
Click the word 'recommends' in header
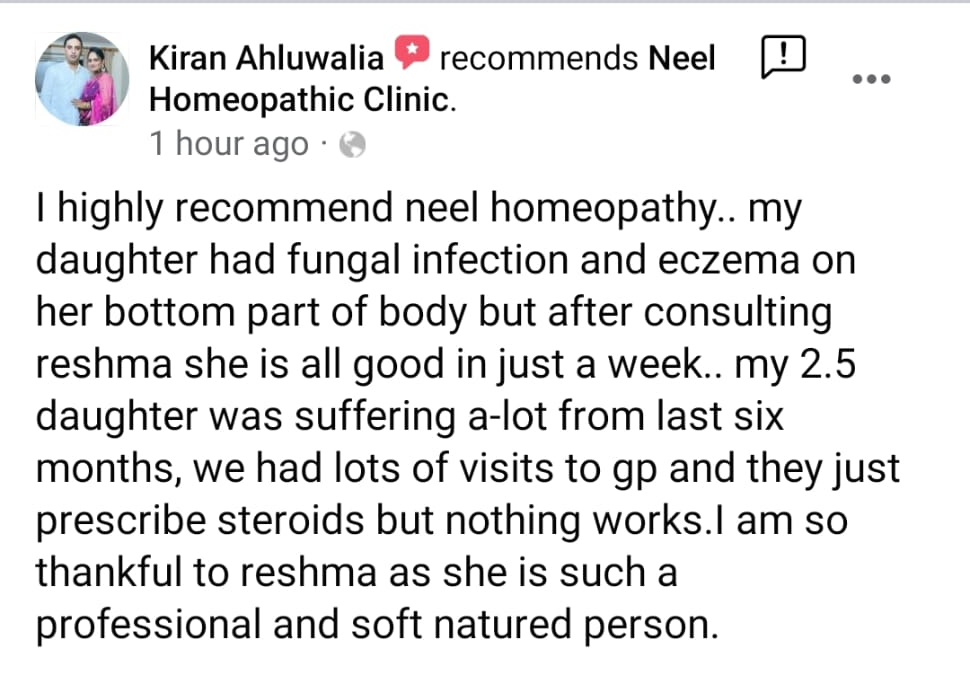538,58
